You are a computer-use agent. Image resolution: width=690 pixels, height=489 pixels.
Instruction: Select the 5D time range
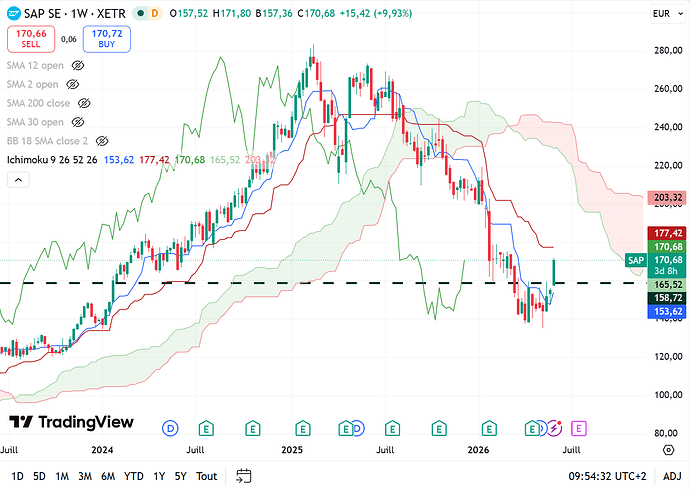coord(40,476)
